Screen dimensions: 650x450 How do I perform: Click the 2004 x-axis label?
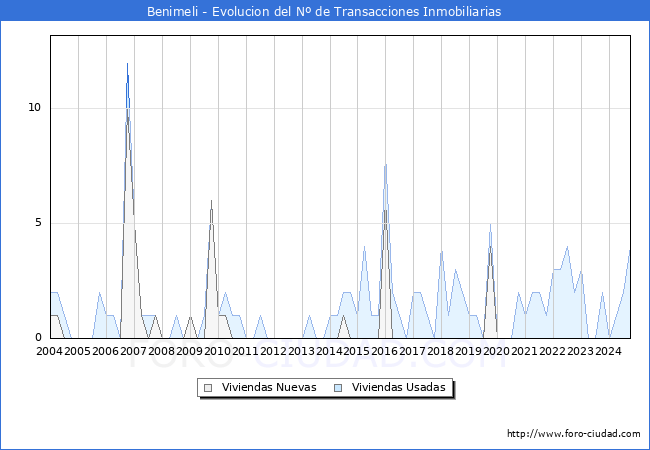(x=49, y=351)
